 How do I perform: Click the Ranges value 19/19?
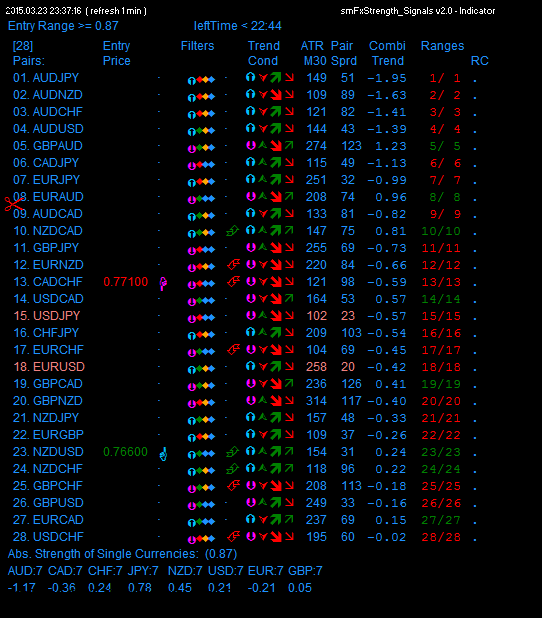tap(441, 384)
